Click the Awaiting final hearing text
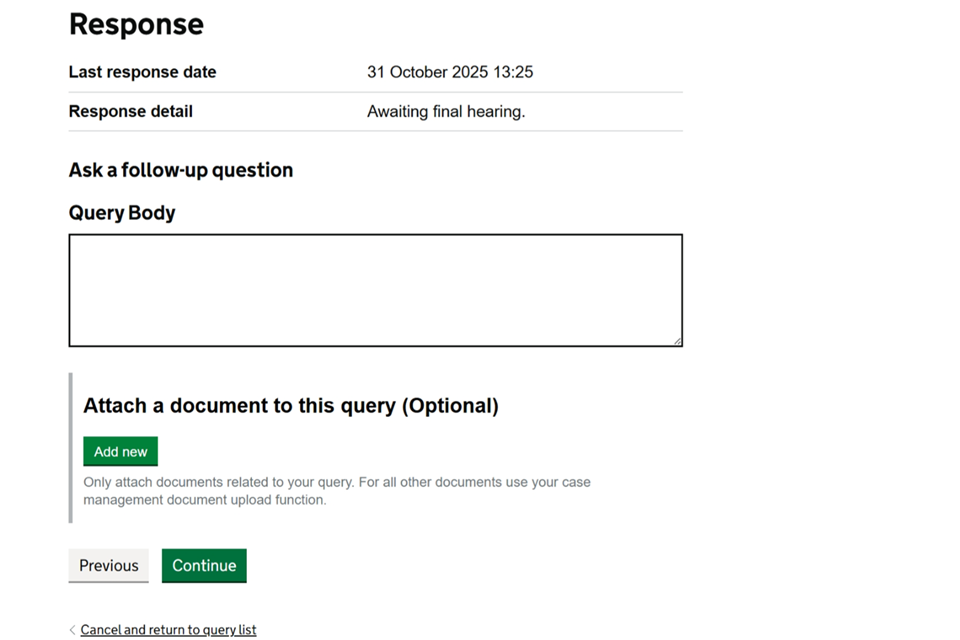The image size is (960, 640). coord(446,112)
